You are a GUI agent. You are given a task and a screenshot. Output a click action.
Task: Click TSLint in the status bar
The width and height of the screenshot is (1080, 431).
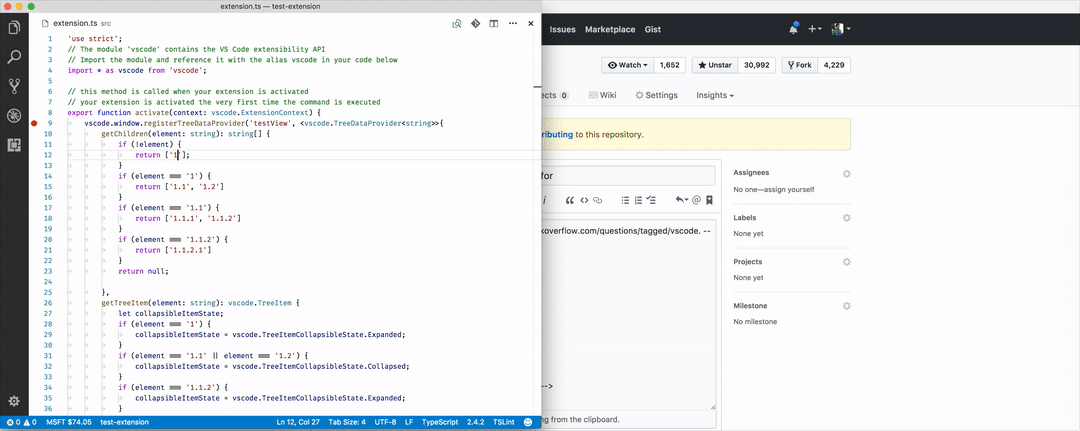pos(503,422)
